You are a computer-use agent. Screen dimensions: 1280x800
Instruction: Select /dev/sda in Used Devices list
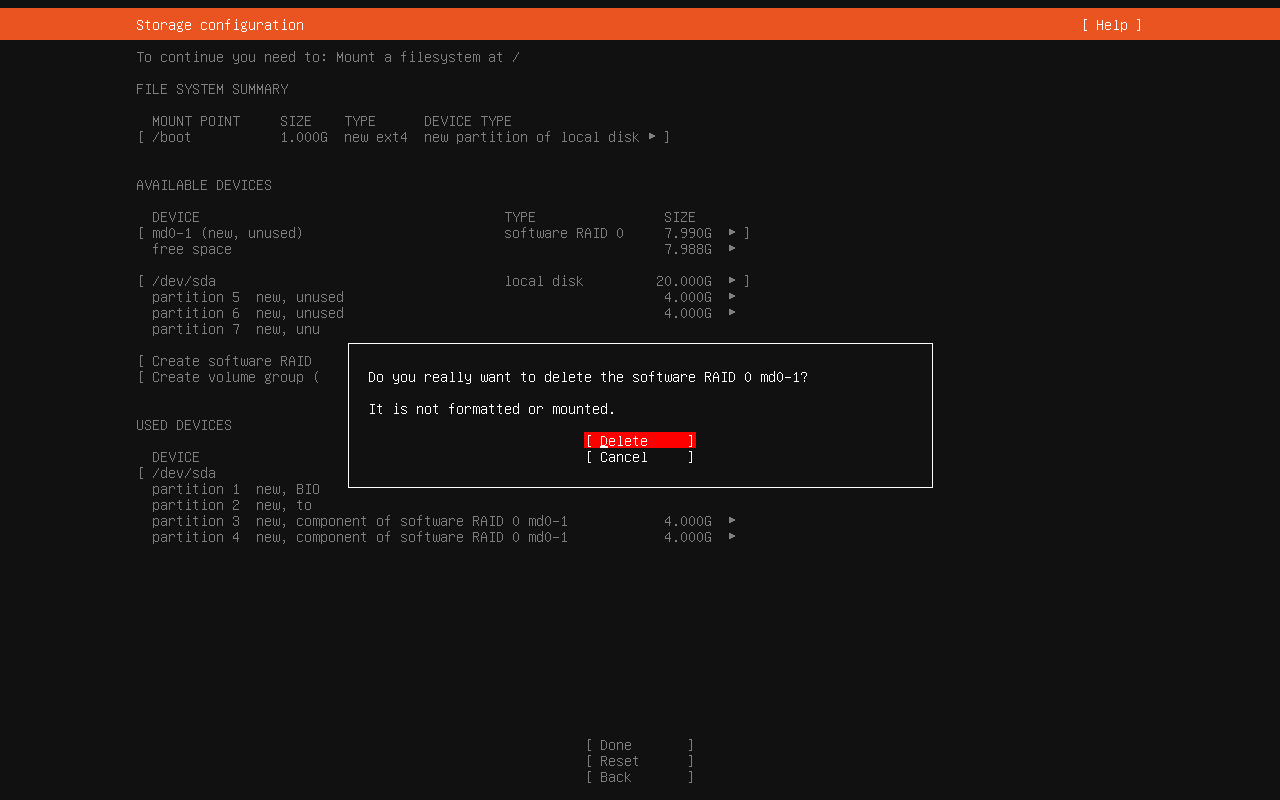tap(184, 473)
